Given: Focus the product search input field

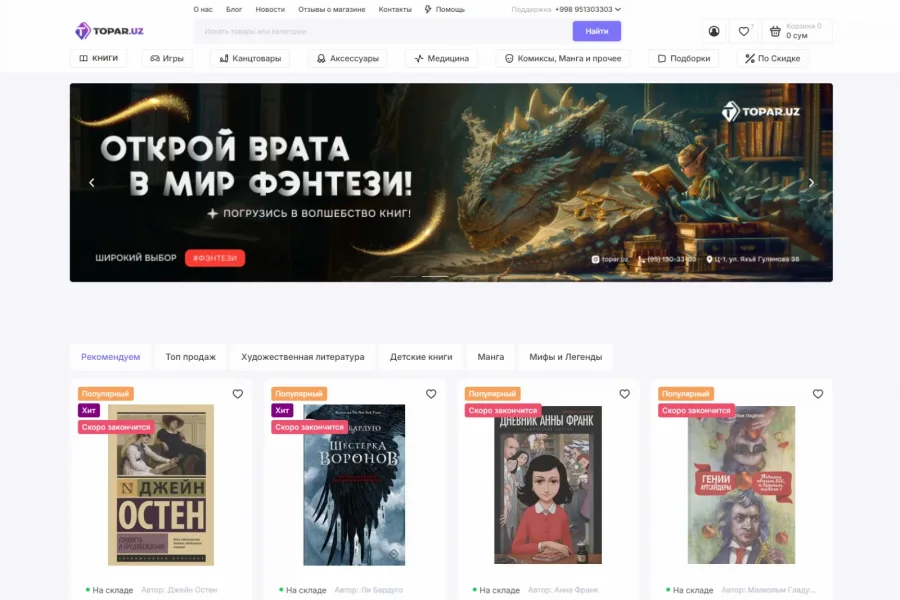Looking at the screenshot, I should click(383, 31).
